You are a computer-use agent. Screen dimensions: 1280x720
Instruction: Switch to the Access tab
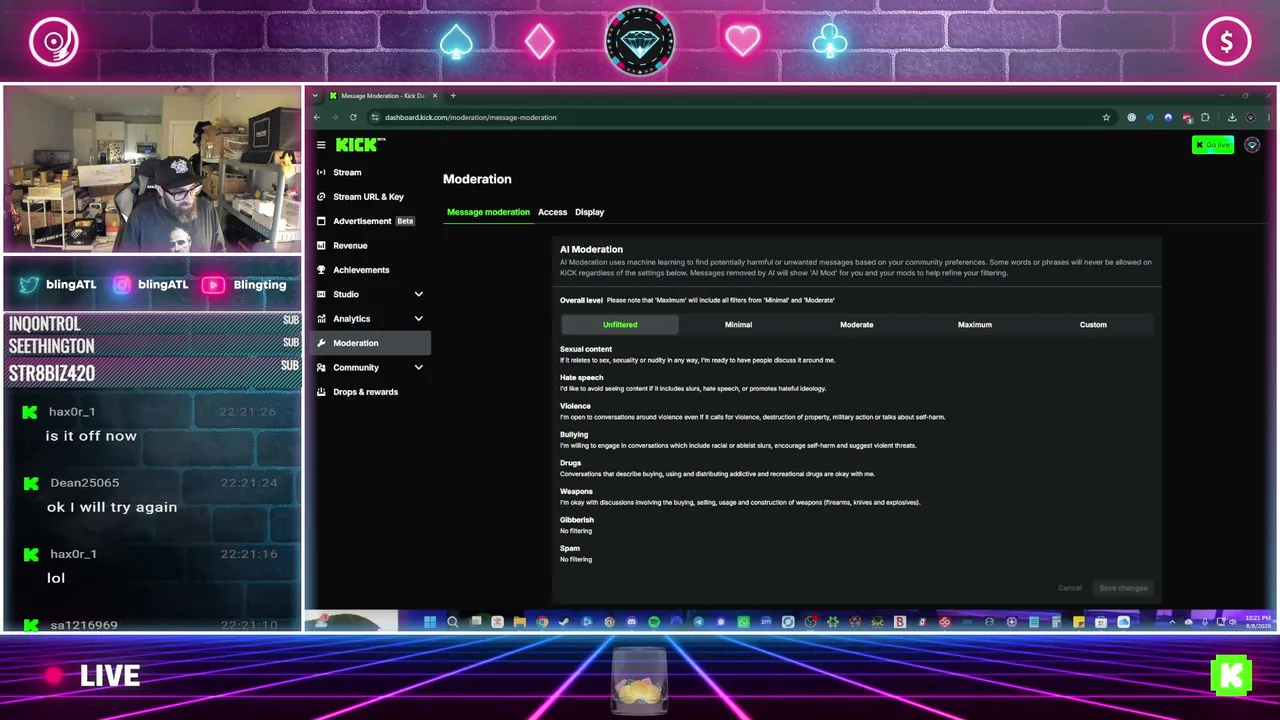(x=552, y=212)
